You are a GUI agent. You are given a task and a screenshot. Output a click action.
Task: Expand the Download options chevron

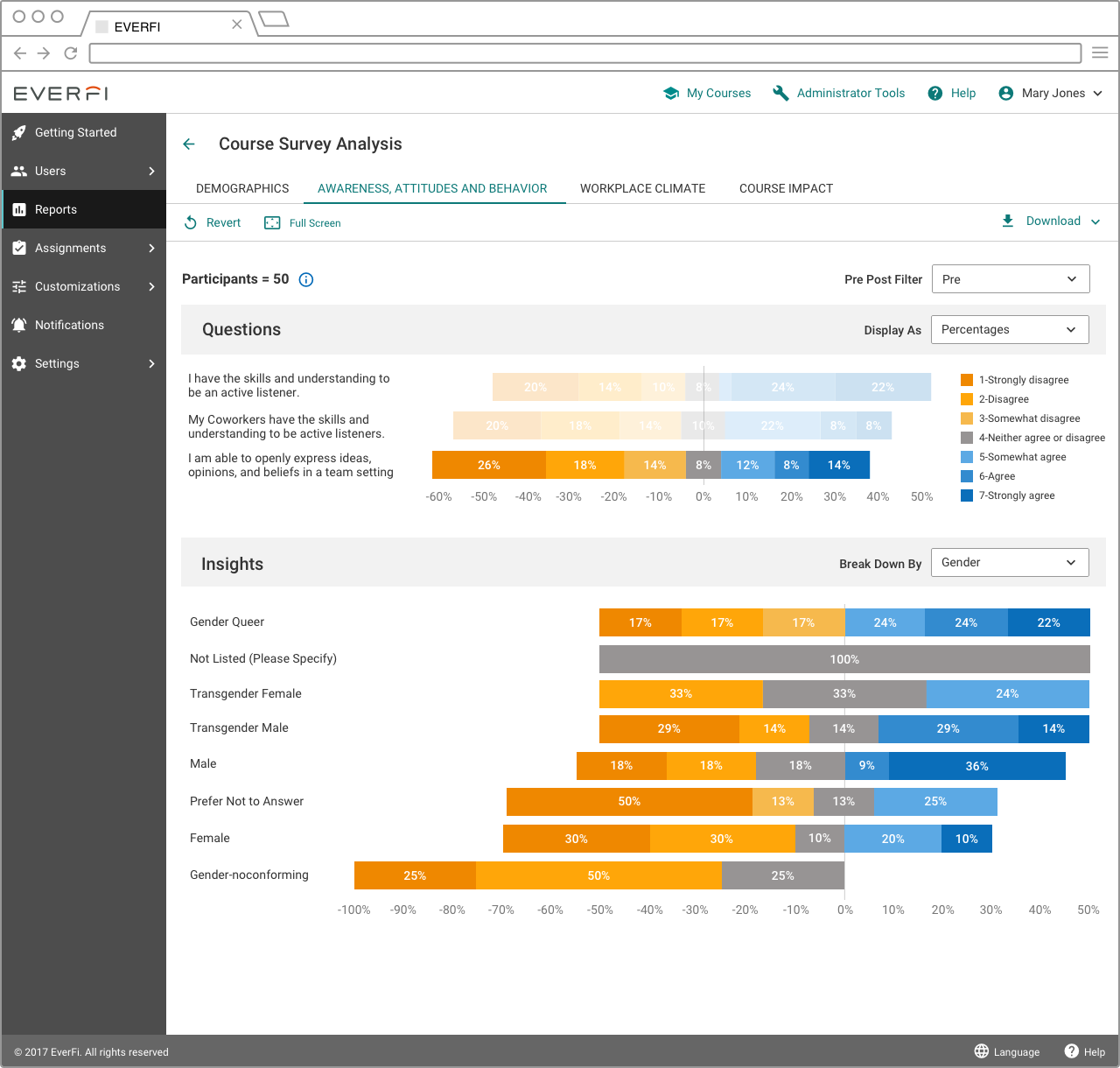click(1095, 222)
